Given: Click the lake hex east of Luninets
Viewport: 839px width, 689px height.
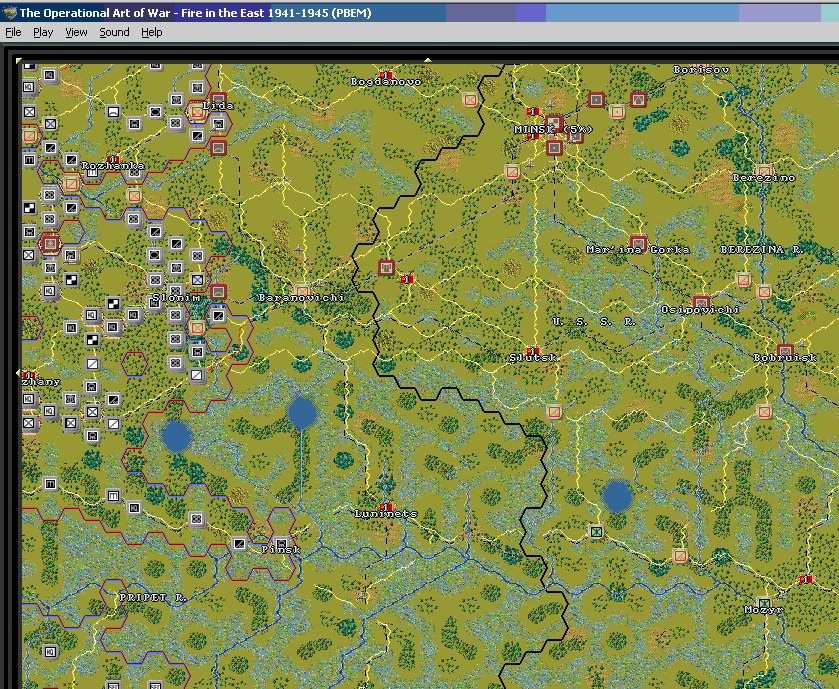Looking at the screenshot, I should [x=617, y=496].
